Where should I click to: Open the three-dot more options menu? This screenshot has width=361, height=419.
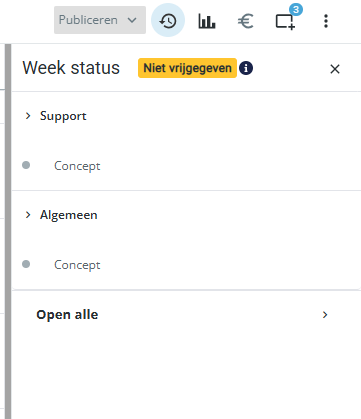(326, 21)
